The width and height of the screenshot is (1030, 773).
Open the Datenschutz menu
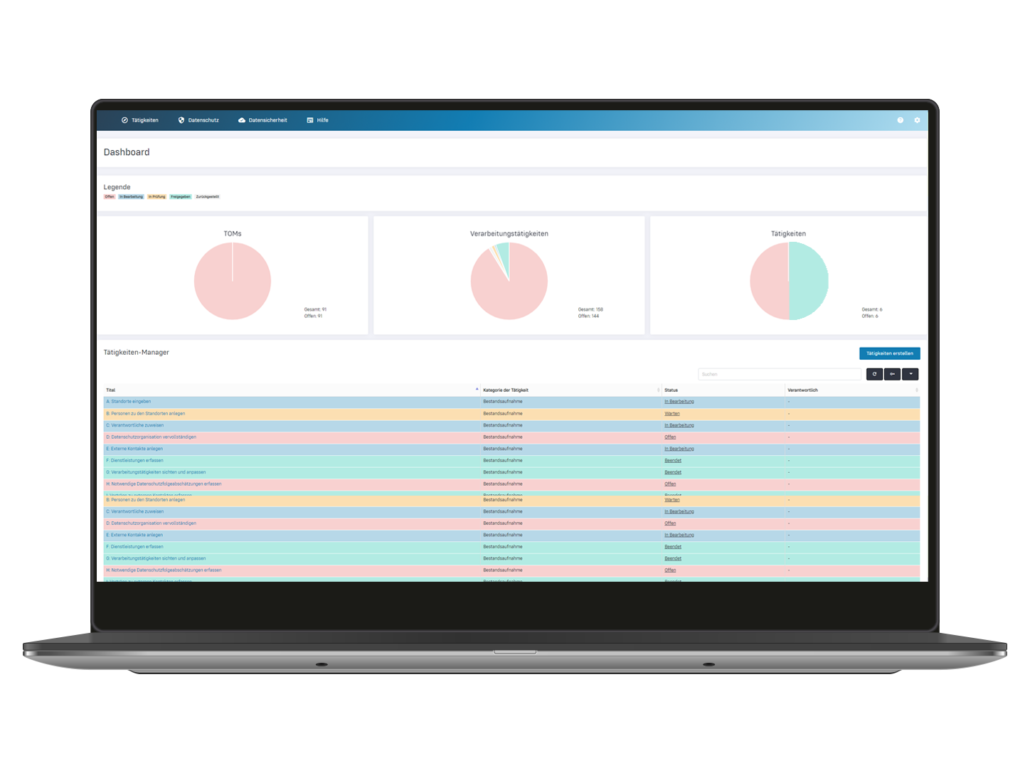198,120
